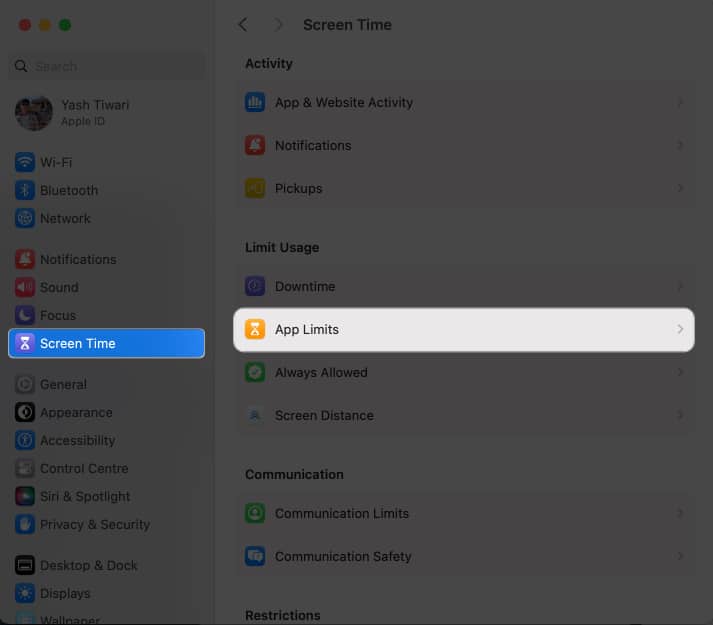Click the Desktop & Dock icon
This screenshot has width=713, height=625.
pyautogui.click(x=25, y=565)
